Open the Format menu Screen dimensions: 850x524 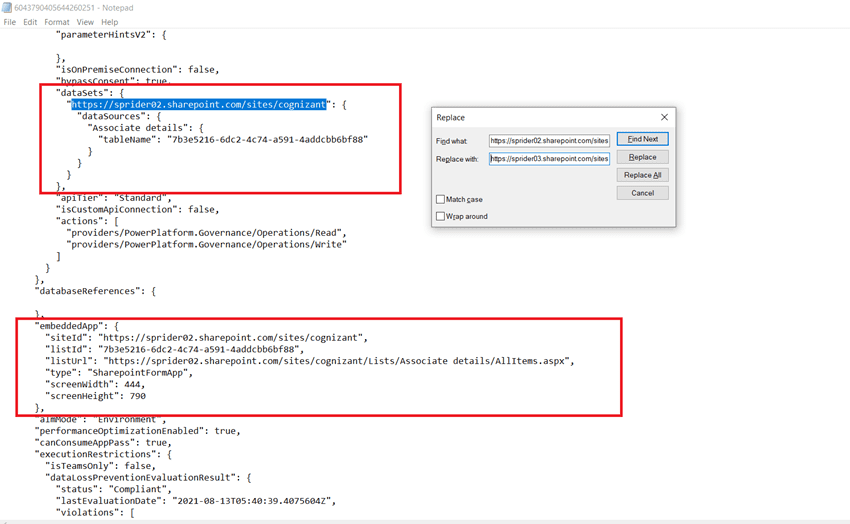tap(57, 22)
